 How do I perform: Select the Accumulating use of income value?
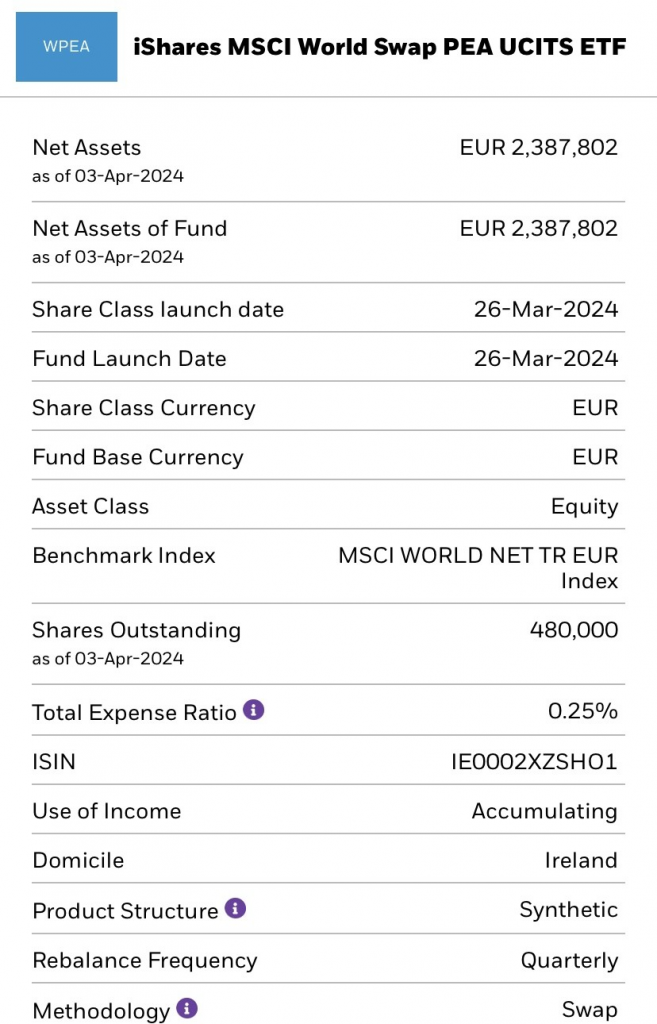544,811
